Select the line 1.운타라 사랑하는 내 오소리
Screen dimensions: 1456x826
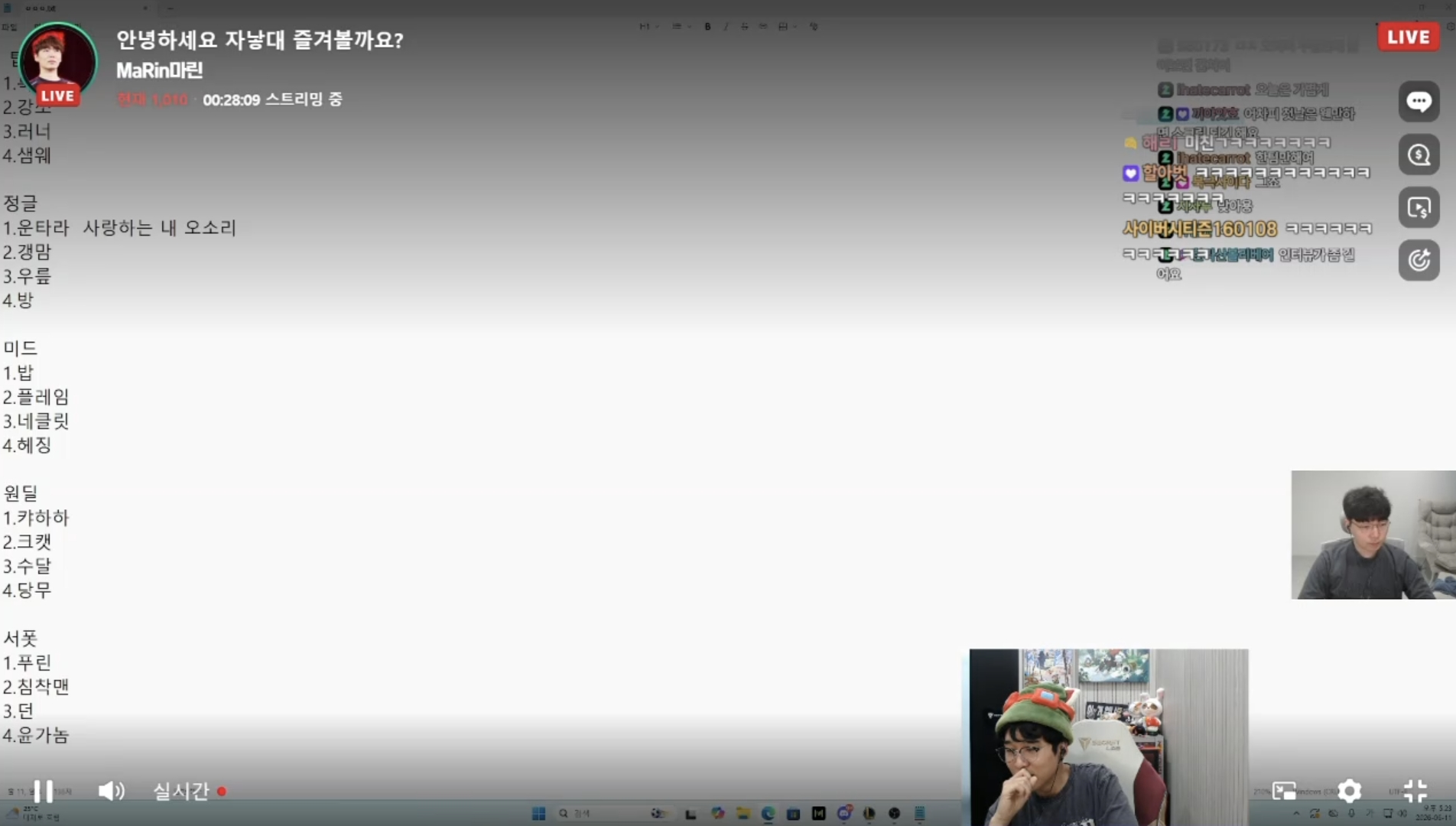(119, 228)
